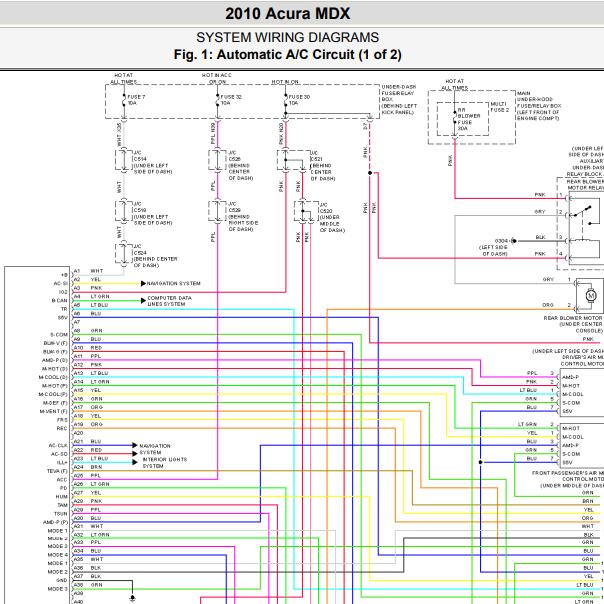Click the 'REC' terminal label

pyautogui.click(x=62, y=428)
